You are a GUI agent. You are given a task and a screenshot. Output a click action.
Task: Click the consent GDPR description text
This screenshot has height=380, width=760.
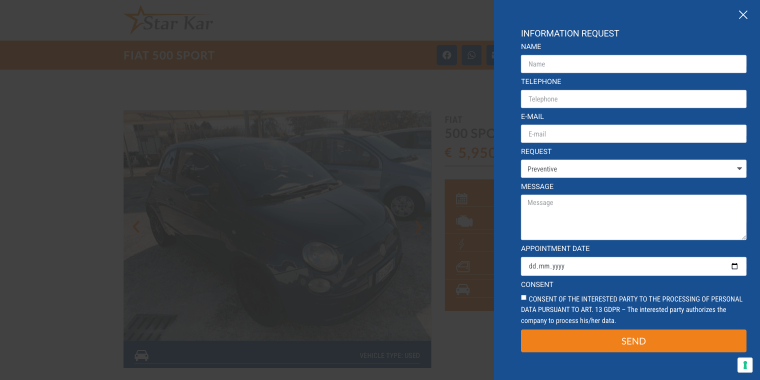(x=632, y=310)
